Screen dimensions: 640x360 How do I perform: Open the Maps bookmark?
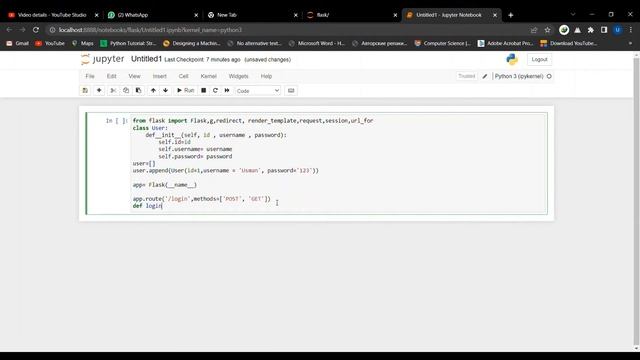click(x=82, y=43)
